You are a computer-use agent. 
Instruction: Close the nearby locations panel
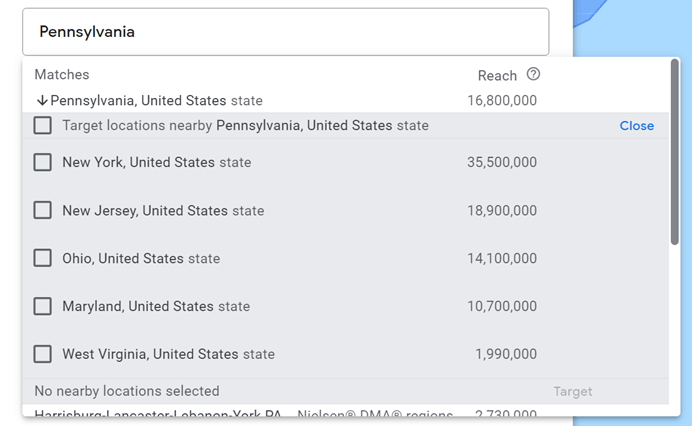coord(636,126)
